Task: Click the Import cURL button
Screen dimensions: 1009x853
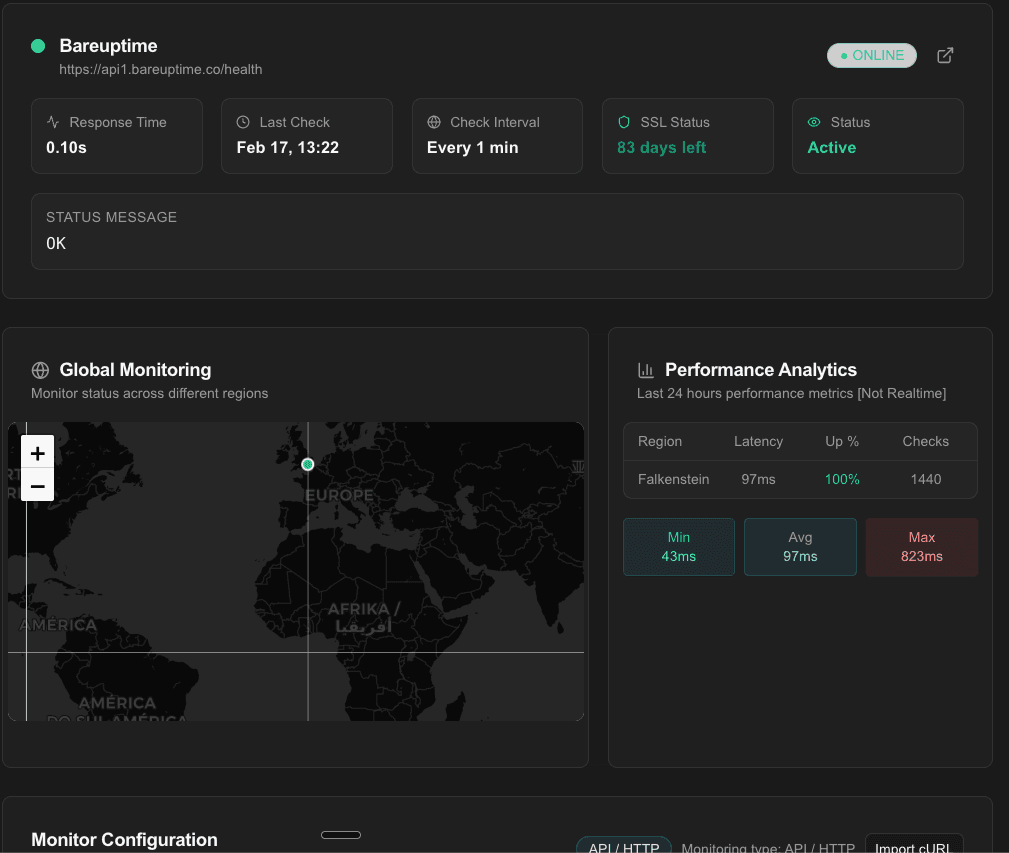Action: [914, 845]
